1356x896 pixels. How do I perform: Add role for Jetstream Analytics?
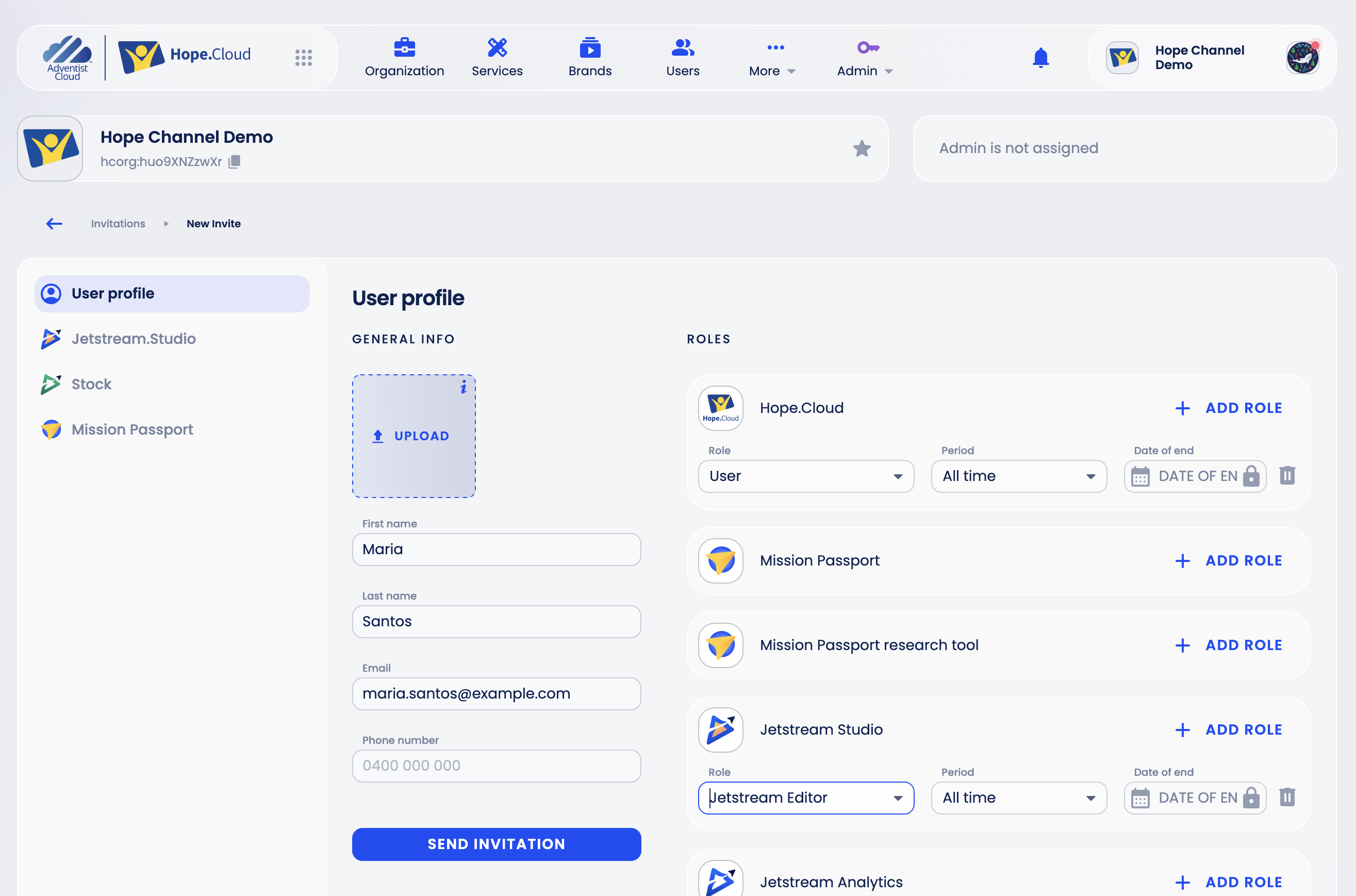tap(1228, 882)
